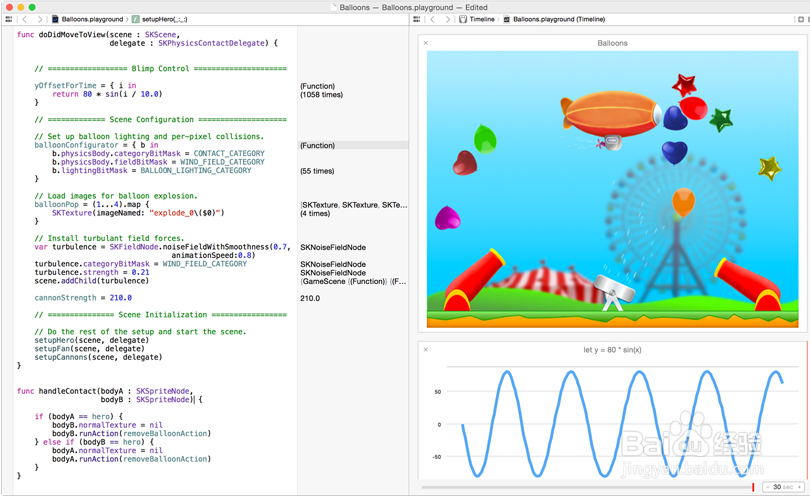Click the setupFan(scene, delegate) code line
This screenshot has height=497, width=810.
pos(89,349)
